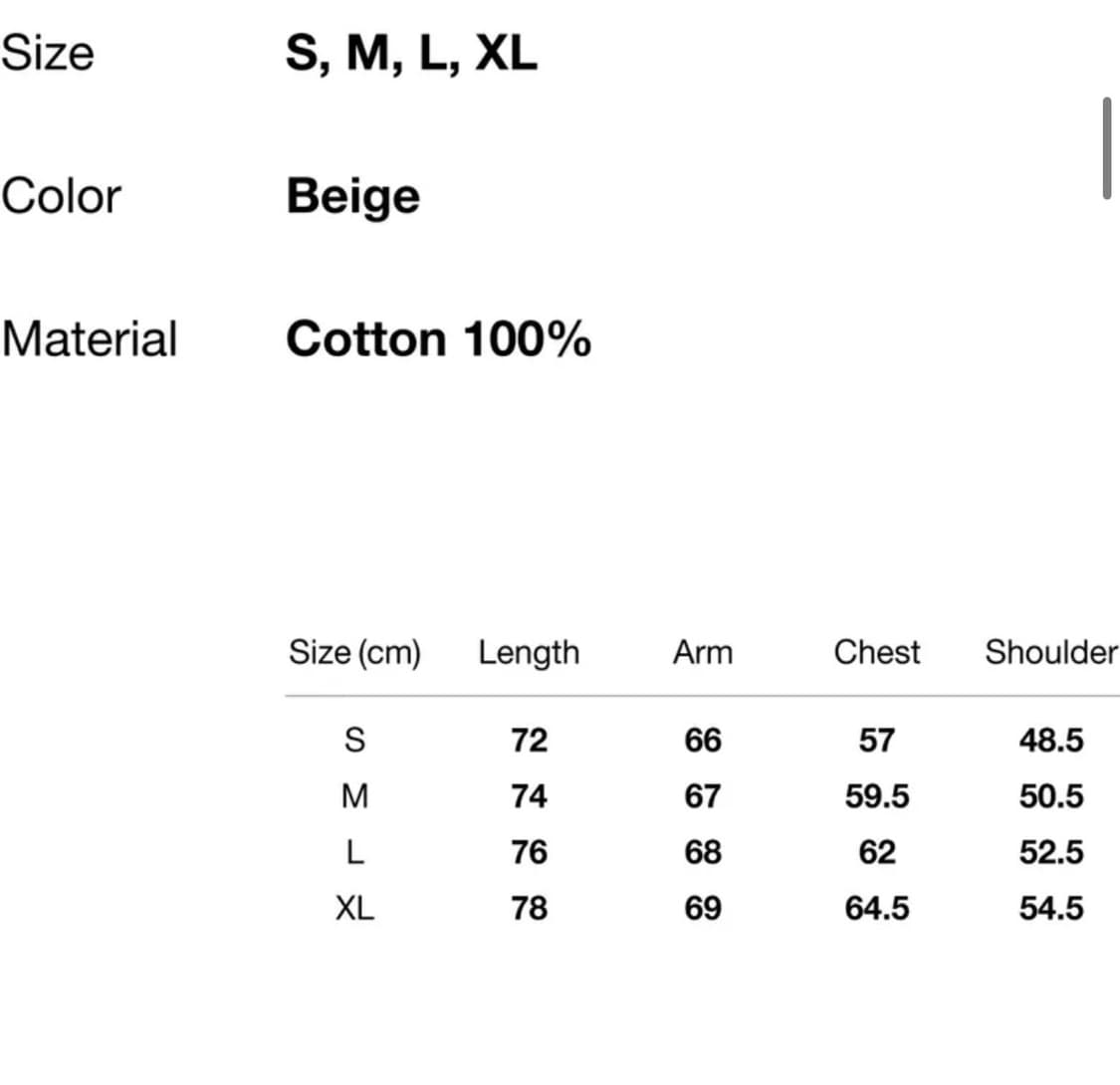This screenshot has width=1120, height=1085.
Task: Select the 78 length value for XL
Action: pyautogui.click(x=529, y=909)
